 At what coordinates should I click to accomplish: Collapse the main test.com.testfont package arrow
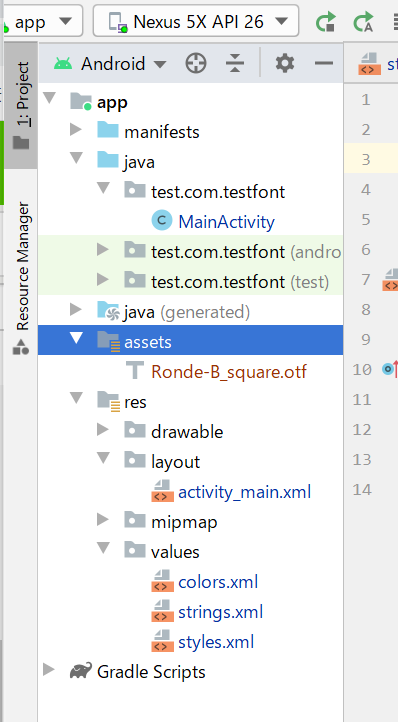point(103,188)
